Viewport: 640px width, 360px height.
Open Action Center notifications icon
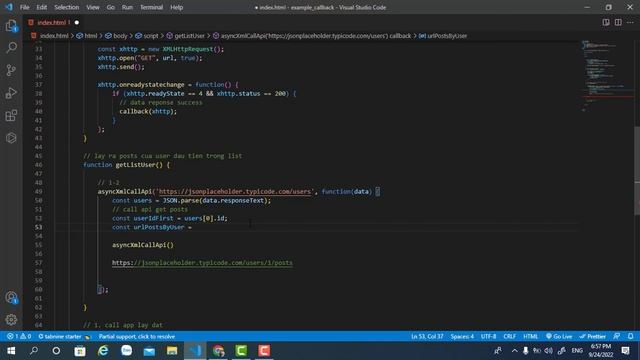click(626, 351)
